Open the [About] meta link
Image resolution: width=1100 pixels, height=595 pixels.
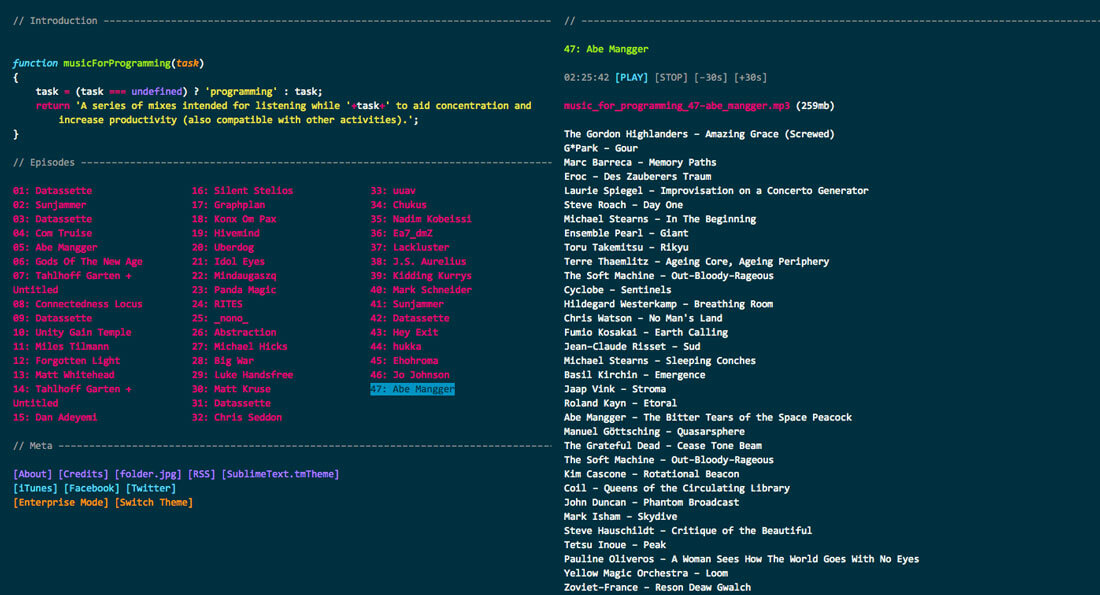pyautogui.click(x=32, y=474)
